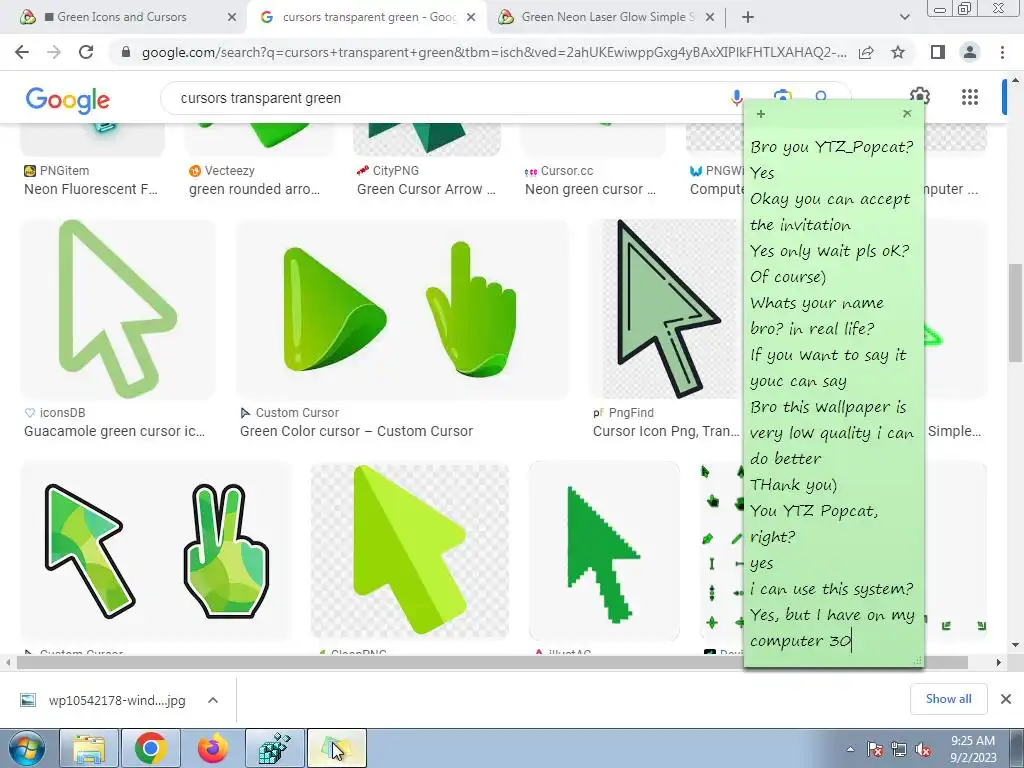The height and width of the screenshot is (768, 1024).
Task: Click the Sticky Notes taskbar button
Action: tap(336, 748)
